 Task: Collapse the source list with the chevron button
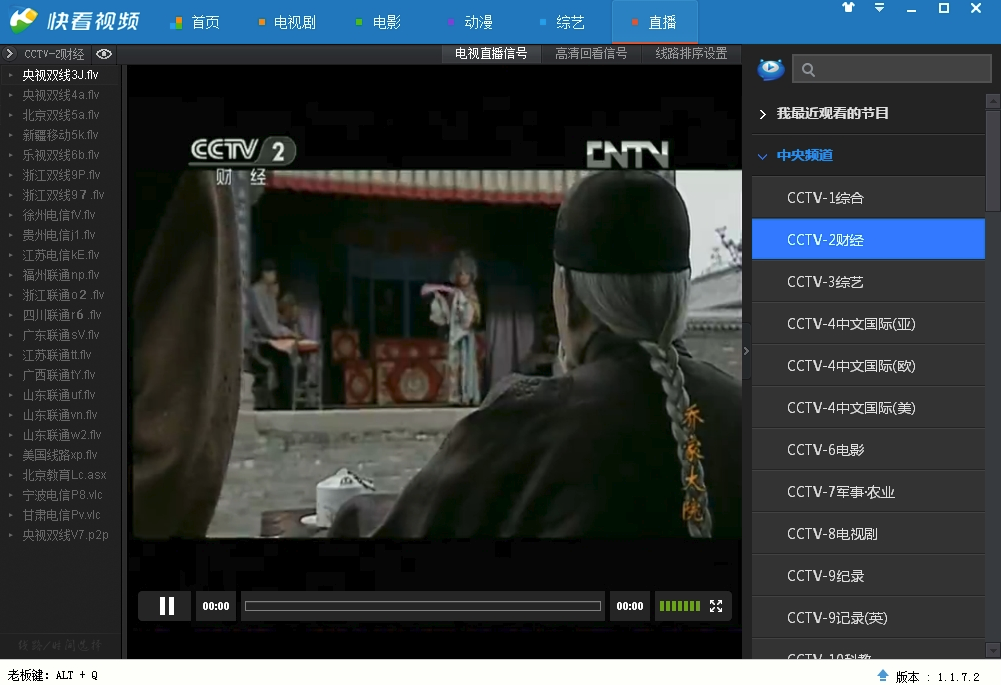click(10, 54)
